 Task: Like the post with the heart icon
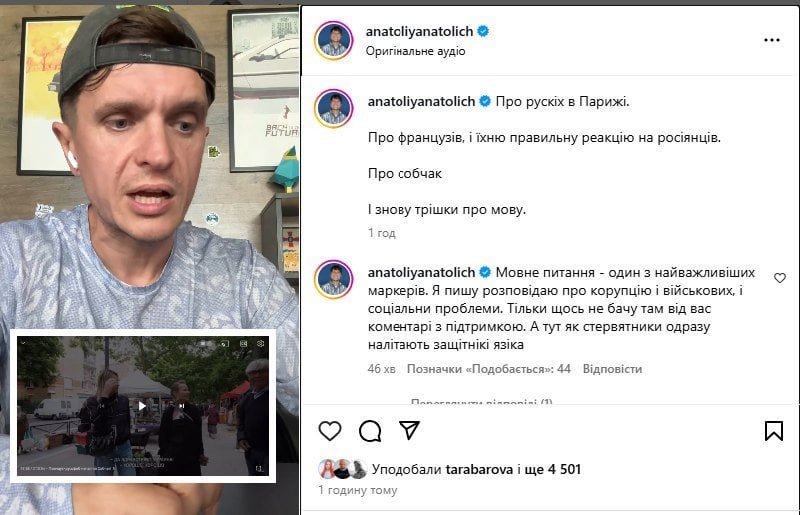[330, 431]
